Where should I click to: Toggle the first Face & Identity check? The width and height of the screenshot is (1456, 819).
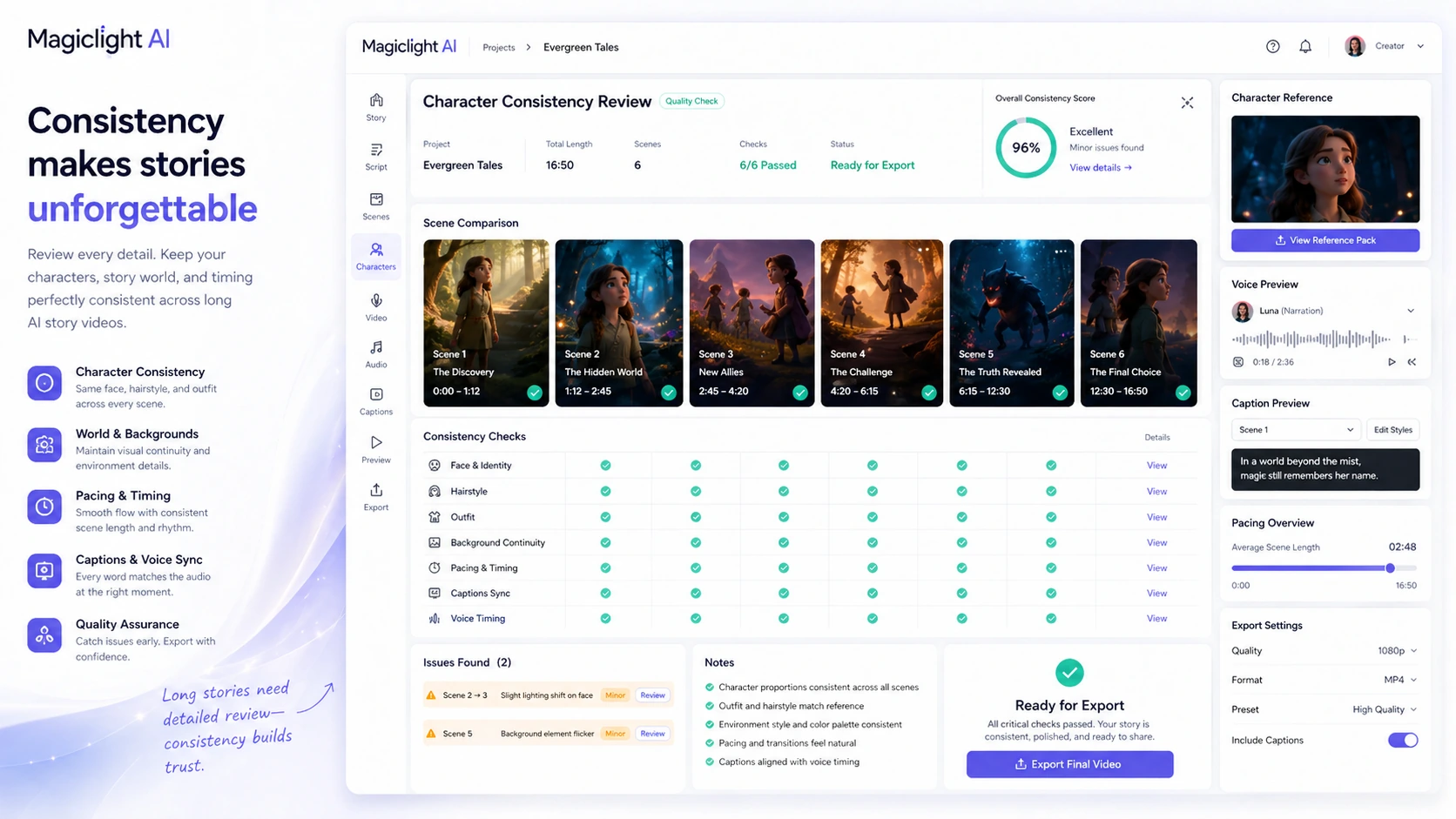pos(605,466)
